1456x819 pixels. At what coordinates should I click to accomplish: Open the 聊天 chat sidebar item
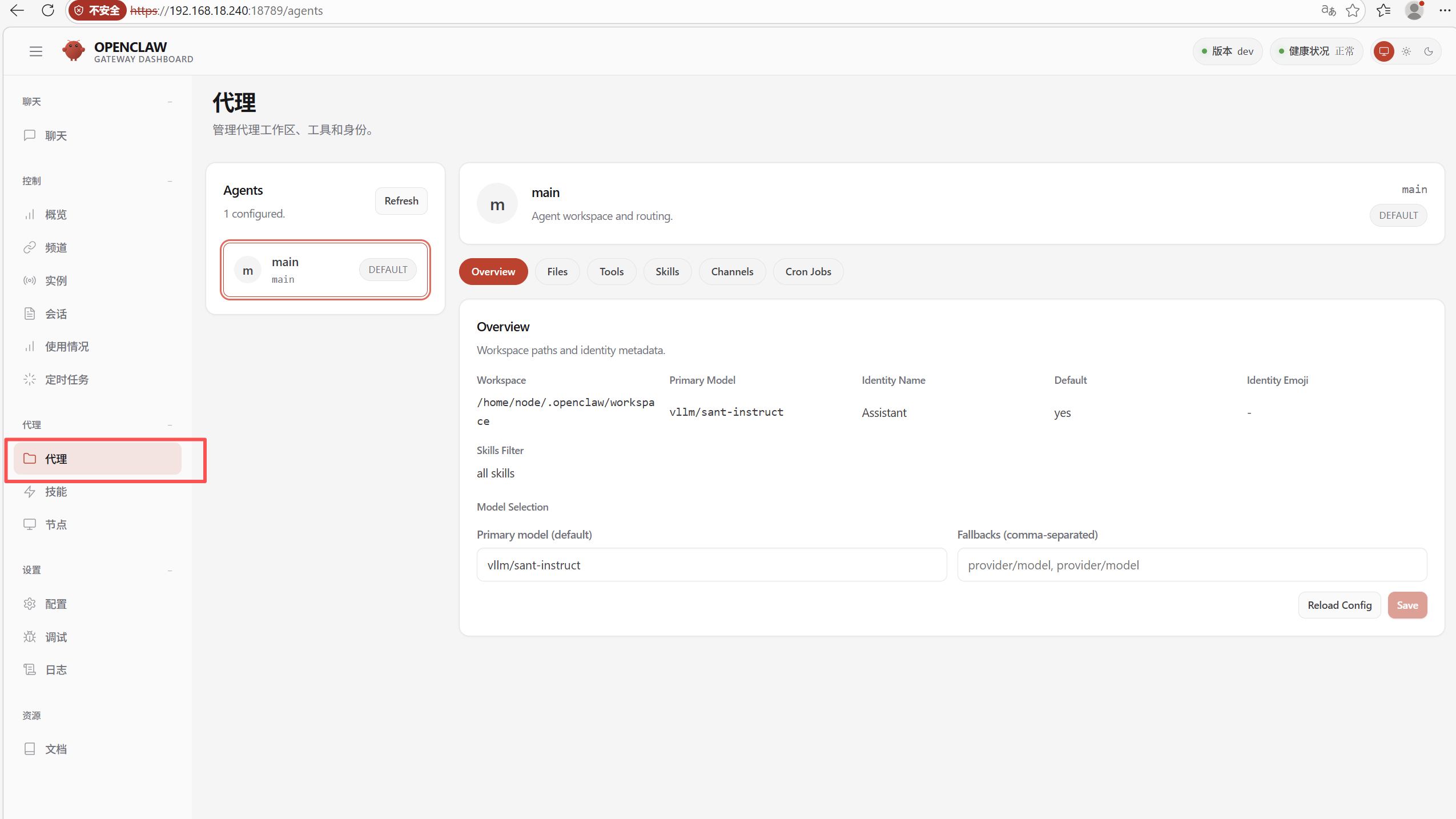click(56, 135)
